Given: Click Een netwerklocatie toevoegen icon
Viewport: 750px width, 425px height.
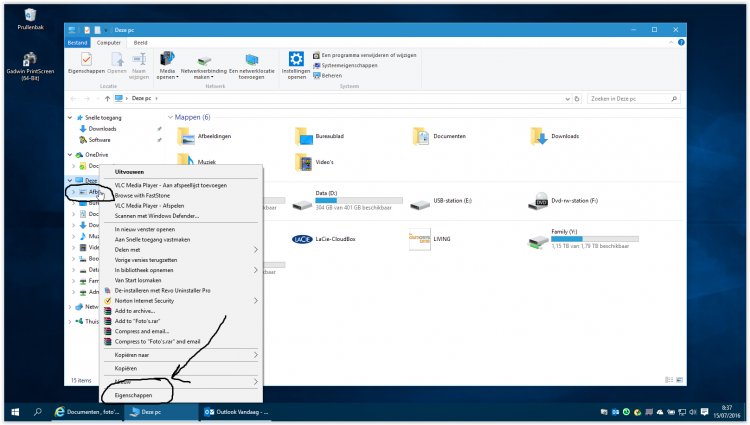Looking at the screenshot, I should 252,61.
